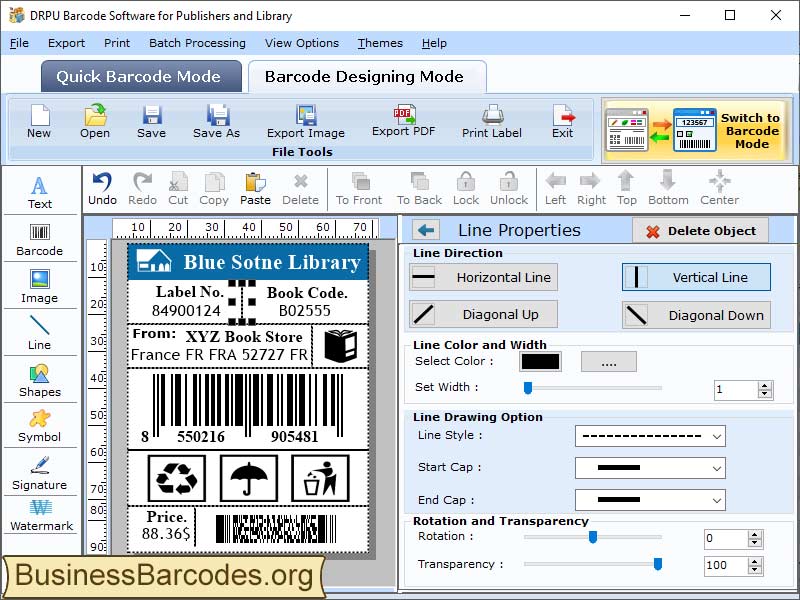The height and width of the screenshot is (600, 800).
Task: Open the Batch Processing menu
Action: pos(197,43)
